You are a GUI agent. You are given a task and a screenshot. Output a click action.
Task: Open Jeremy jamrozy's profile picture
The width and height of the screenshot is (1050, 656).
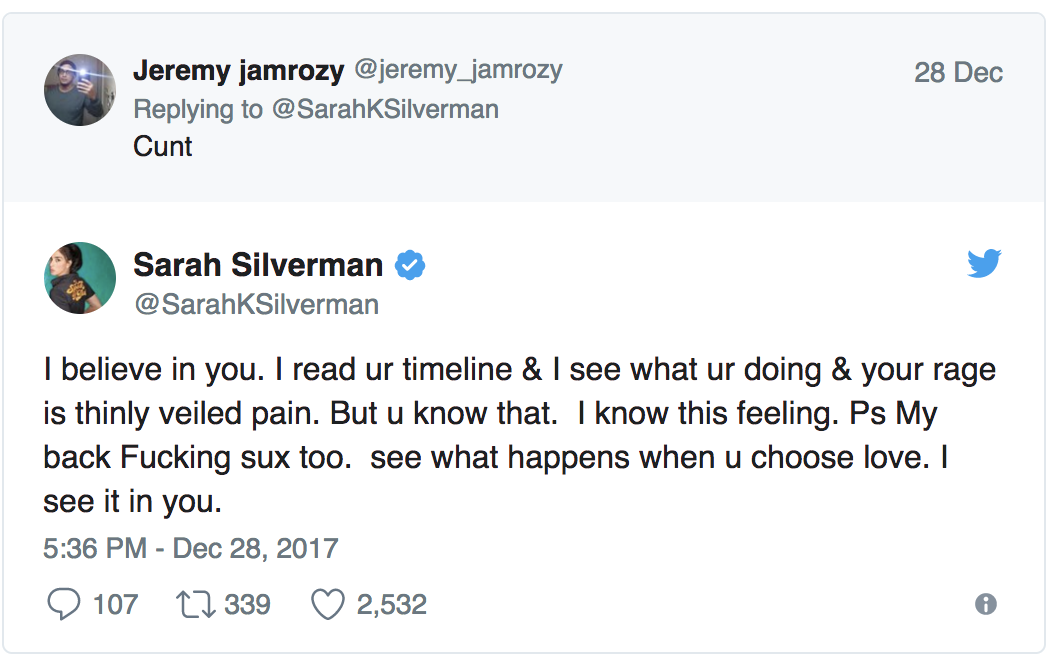80,90
